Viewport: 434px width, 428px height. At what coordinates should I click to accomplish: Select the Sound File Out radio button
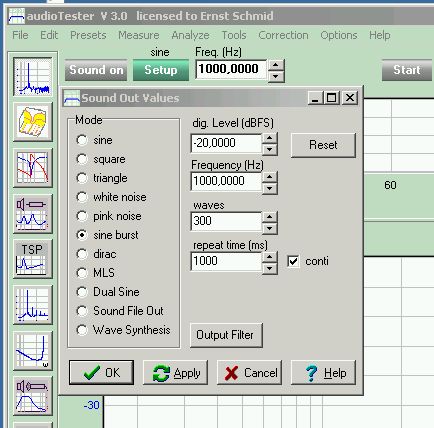tap(82, 311)
